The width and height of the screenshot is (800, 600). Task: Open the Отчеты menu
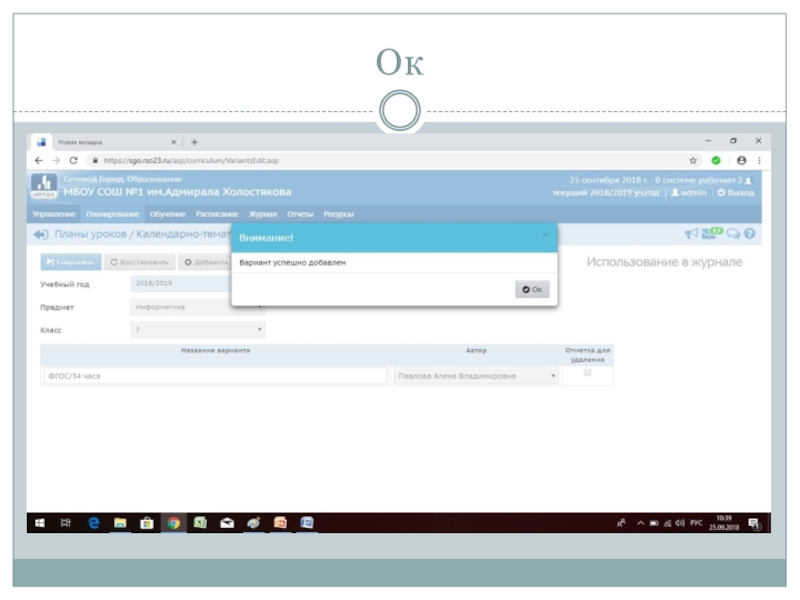coord(300,214)
